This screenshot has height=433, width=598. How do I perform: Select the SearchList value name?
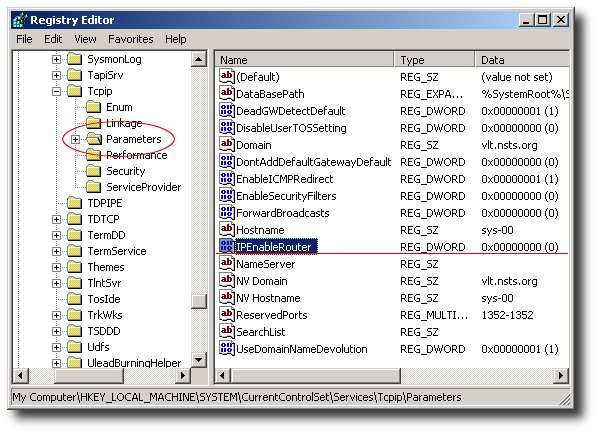pos(261,332)
